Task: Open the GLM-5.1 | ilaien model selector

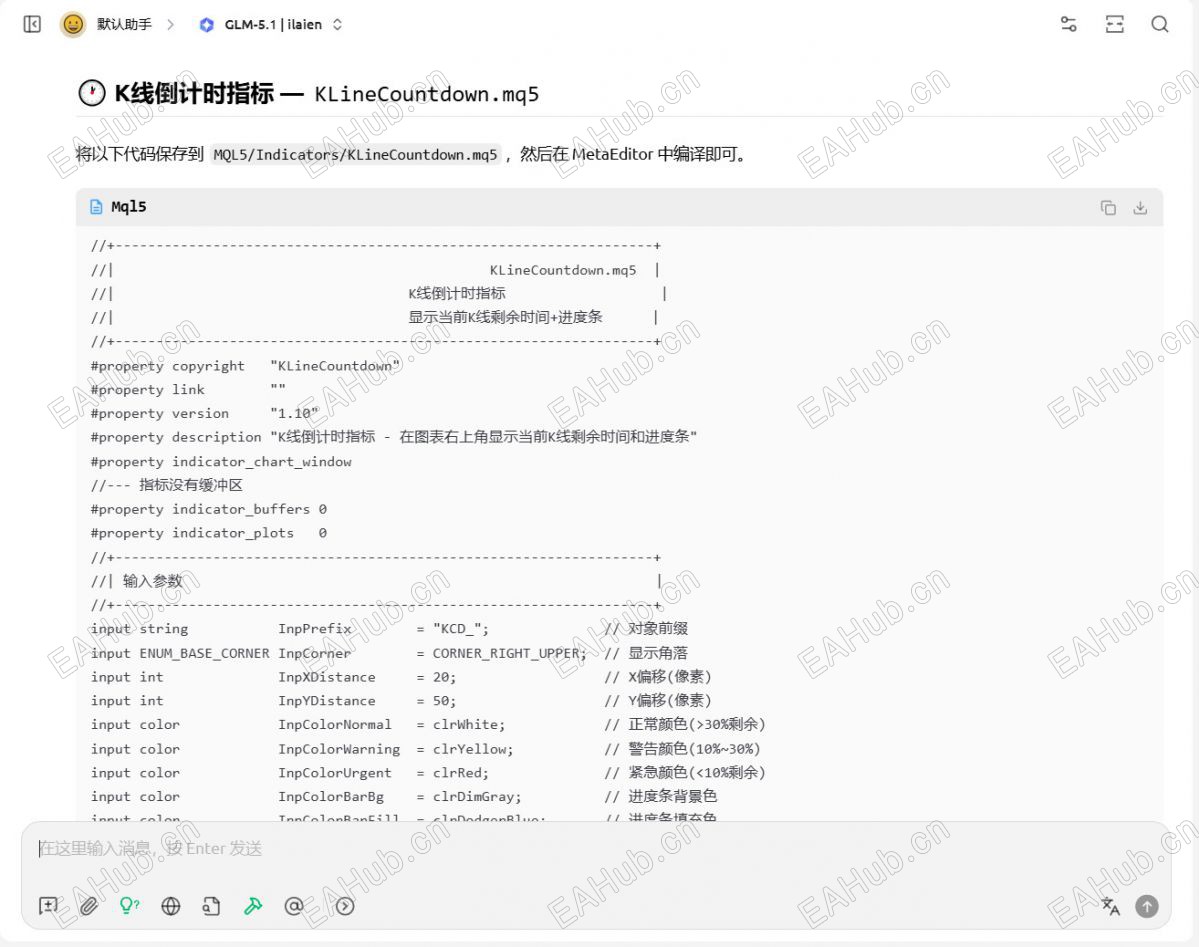Action: pyautogui.click(x=272, y=24)
